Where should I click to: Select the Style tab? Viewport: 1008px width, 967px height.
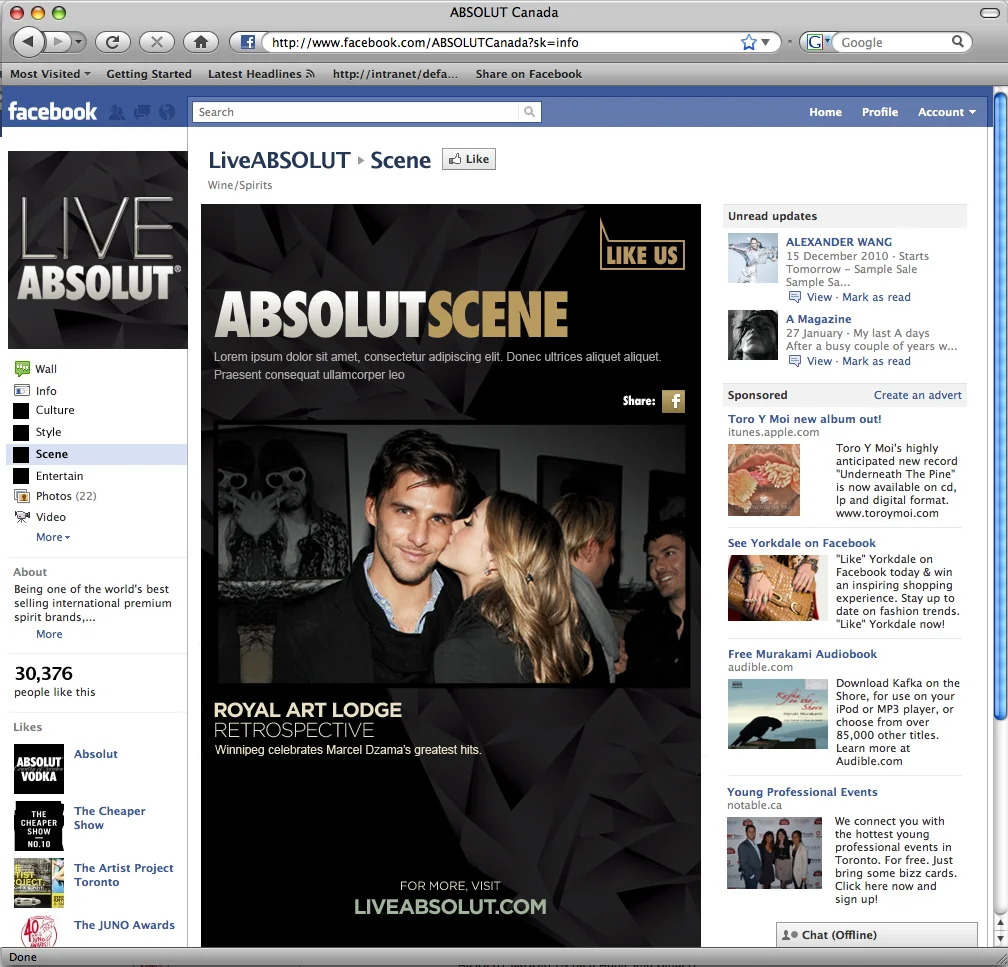(x=48, y=432)
